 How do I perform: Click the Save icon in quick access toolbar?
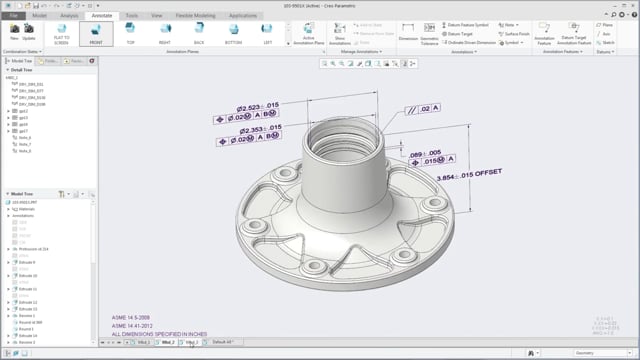(x=36, y=6)
